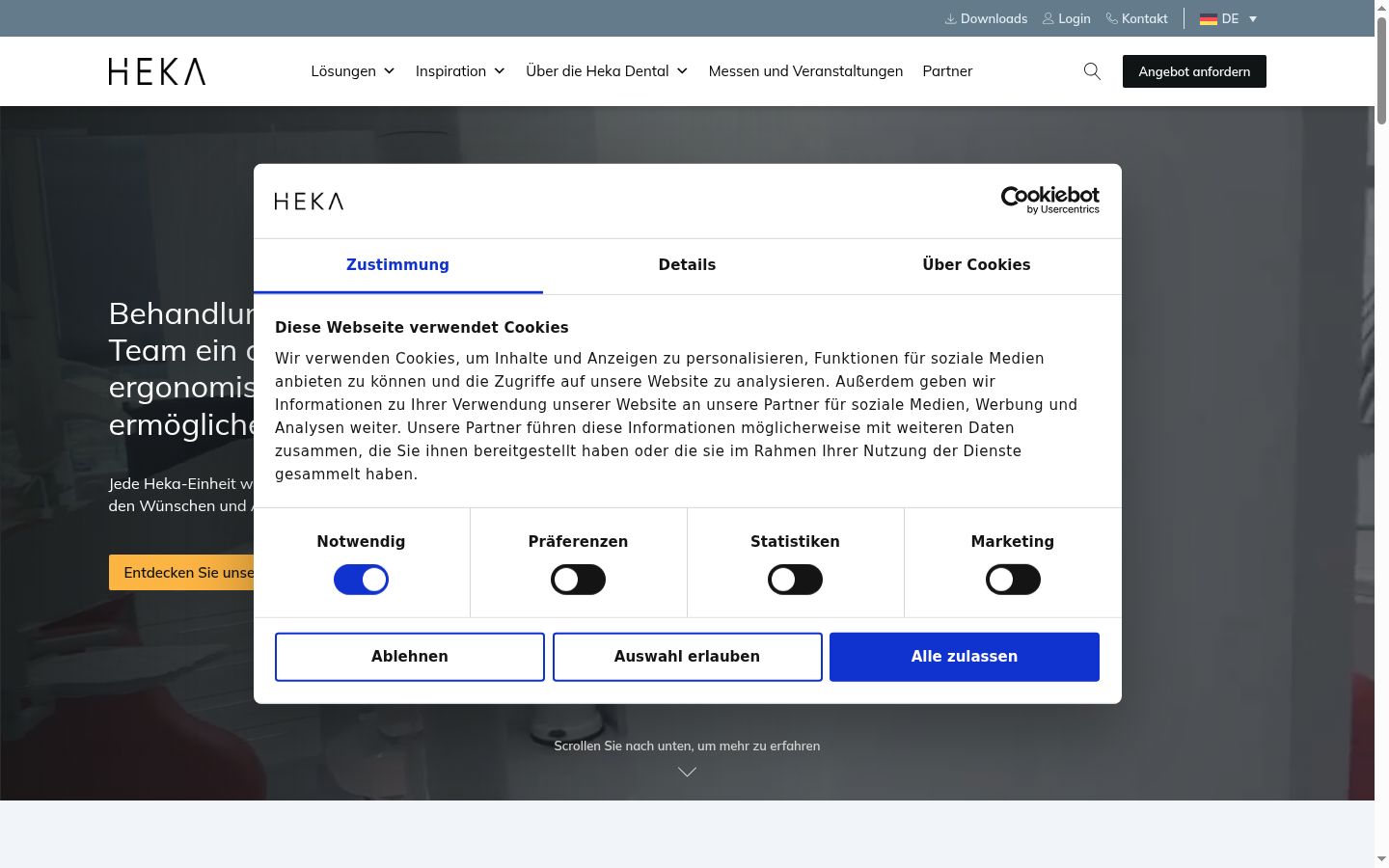Open Messen und Veranstaltungen
Viewport: 1389px width, 868px height.
point(805,71)
